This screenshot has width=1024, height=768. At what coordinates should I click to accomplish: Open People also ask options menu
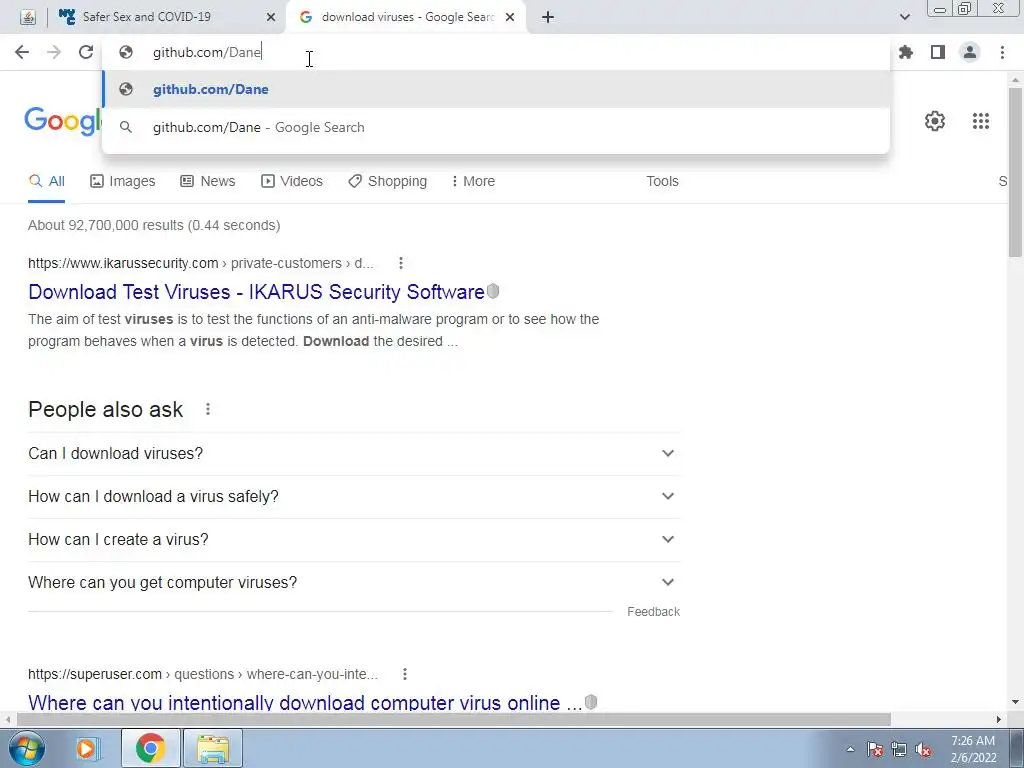pyautogui.click(x=208, y=409)
